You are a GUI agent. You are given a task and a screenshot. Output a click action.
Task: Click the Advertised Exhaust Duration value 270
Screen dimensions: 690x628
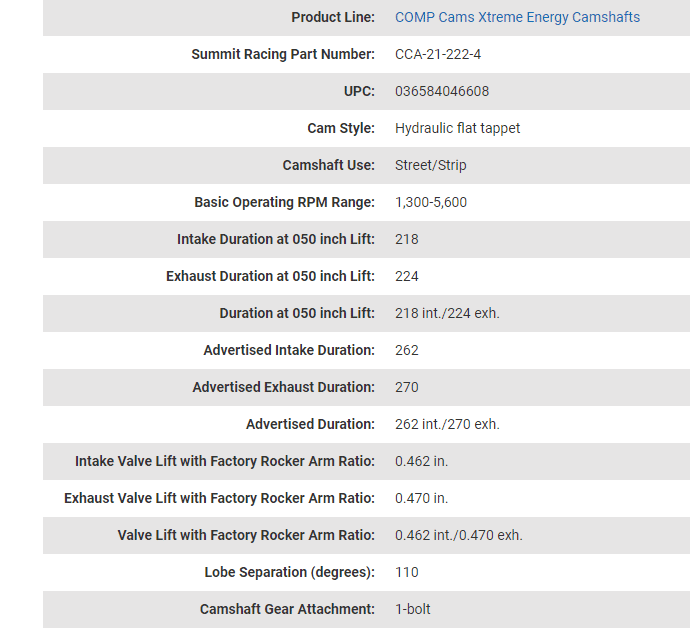click(x=407, y=387)
